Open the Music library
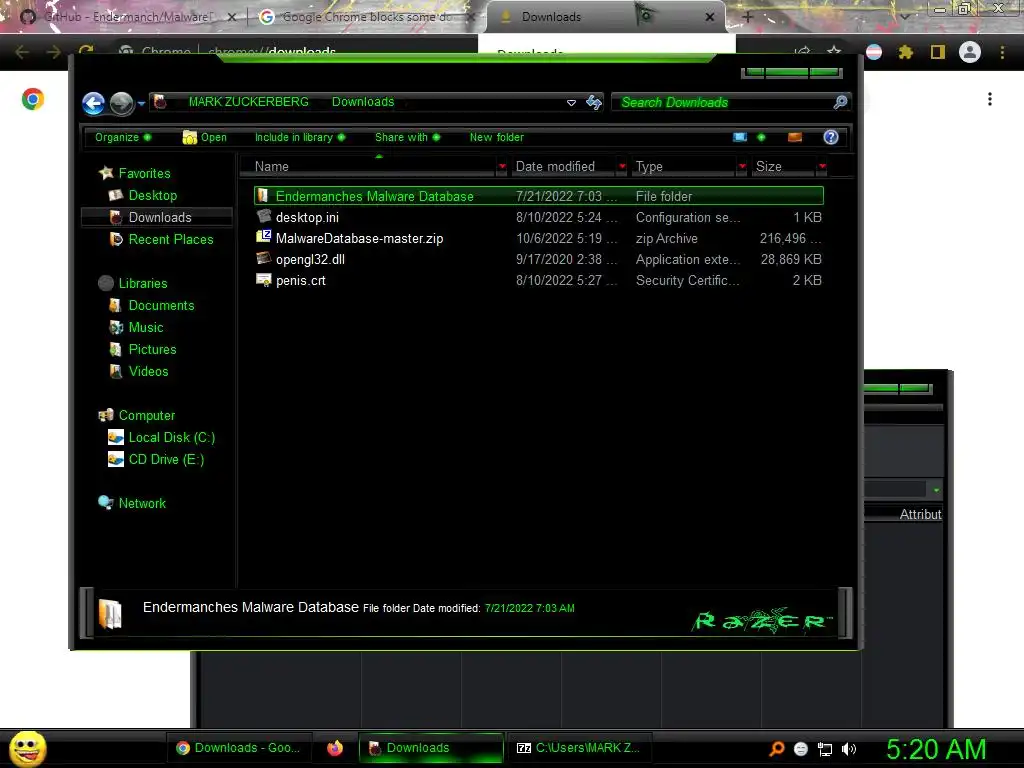 (x=146, y=328)
